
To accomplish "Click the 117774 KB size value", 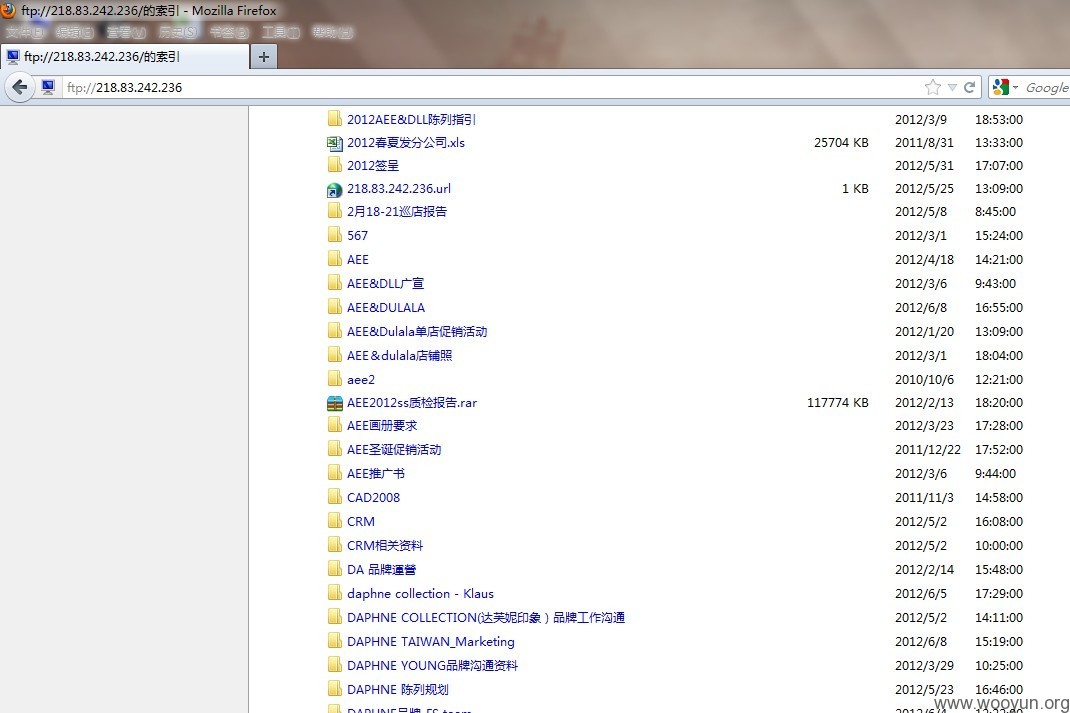I will [x=837, y=403].
